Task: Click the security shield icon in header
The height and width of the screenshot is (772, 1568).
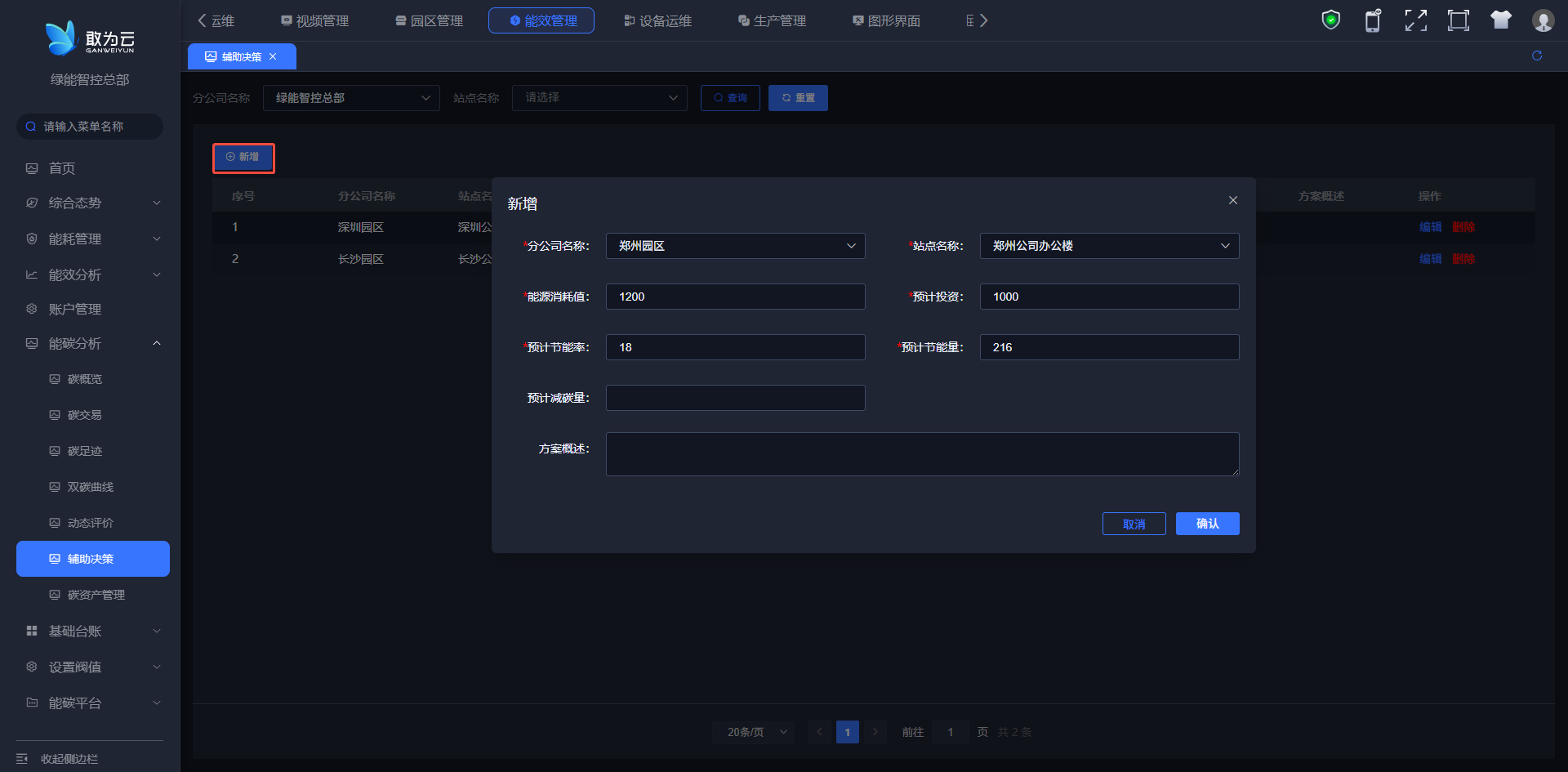Action: [1330, 20]
